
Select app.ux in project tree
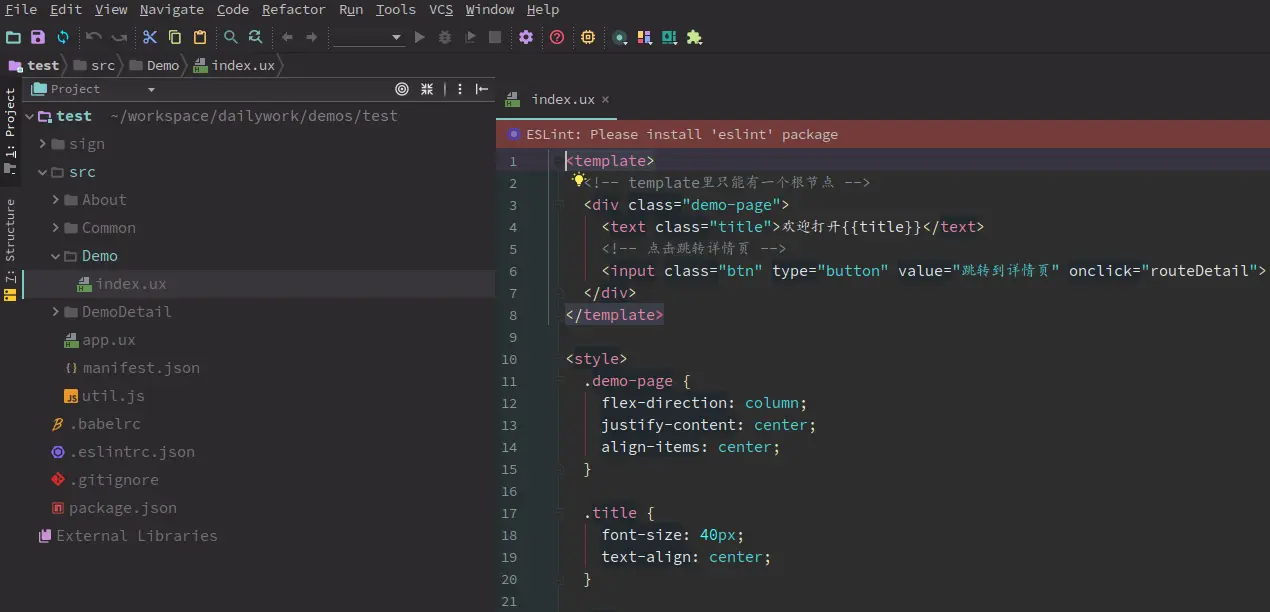point(99,340)
